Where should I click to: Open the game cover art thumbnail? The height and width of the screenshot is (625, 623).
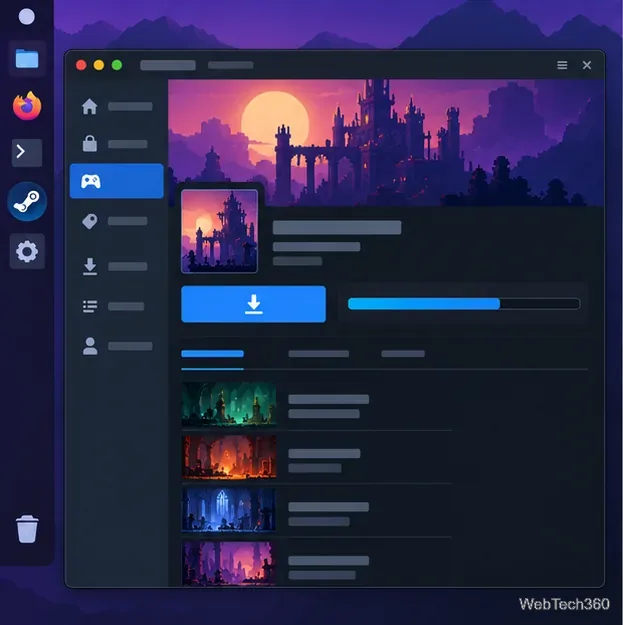219,231
